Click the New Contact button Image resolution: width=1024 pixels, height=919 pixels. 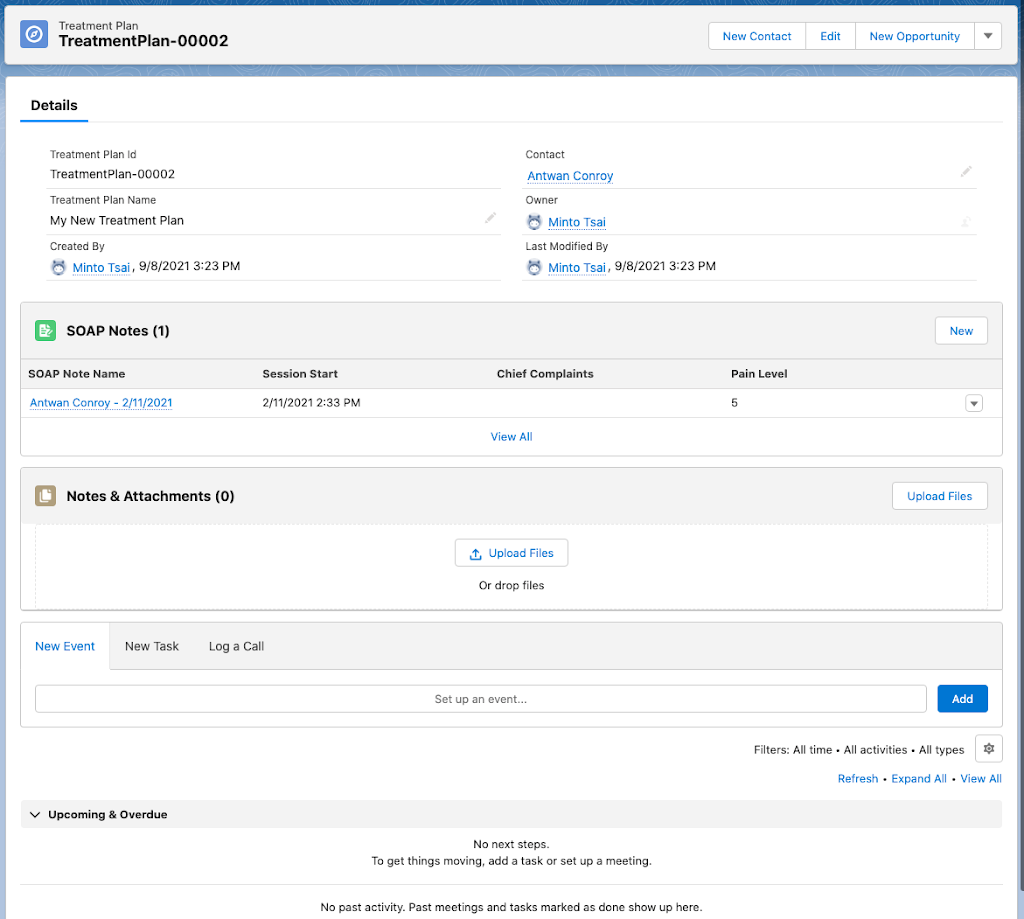point(757,36)
